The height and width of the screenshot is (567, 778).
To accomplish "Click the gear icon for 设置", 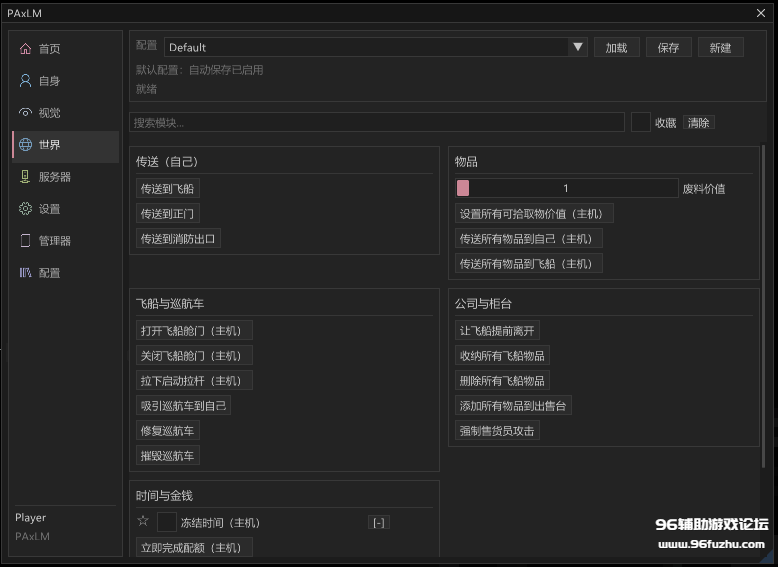I will tap(25, 209).
